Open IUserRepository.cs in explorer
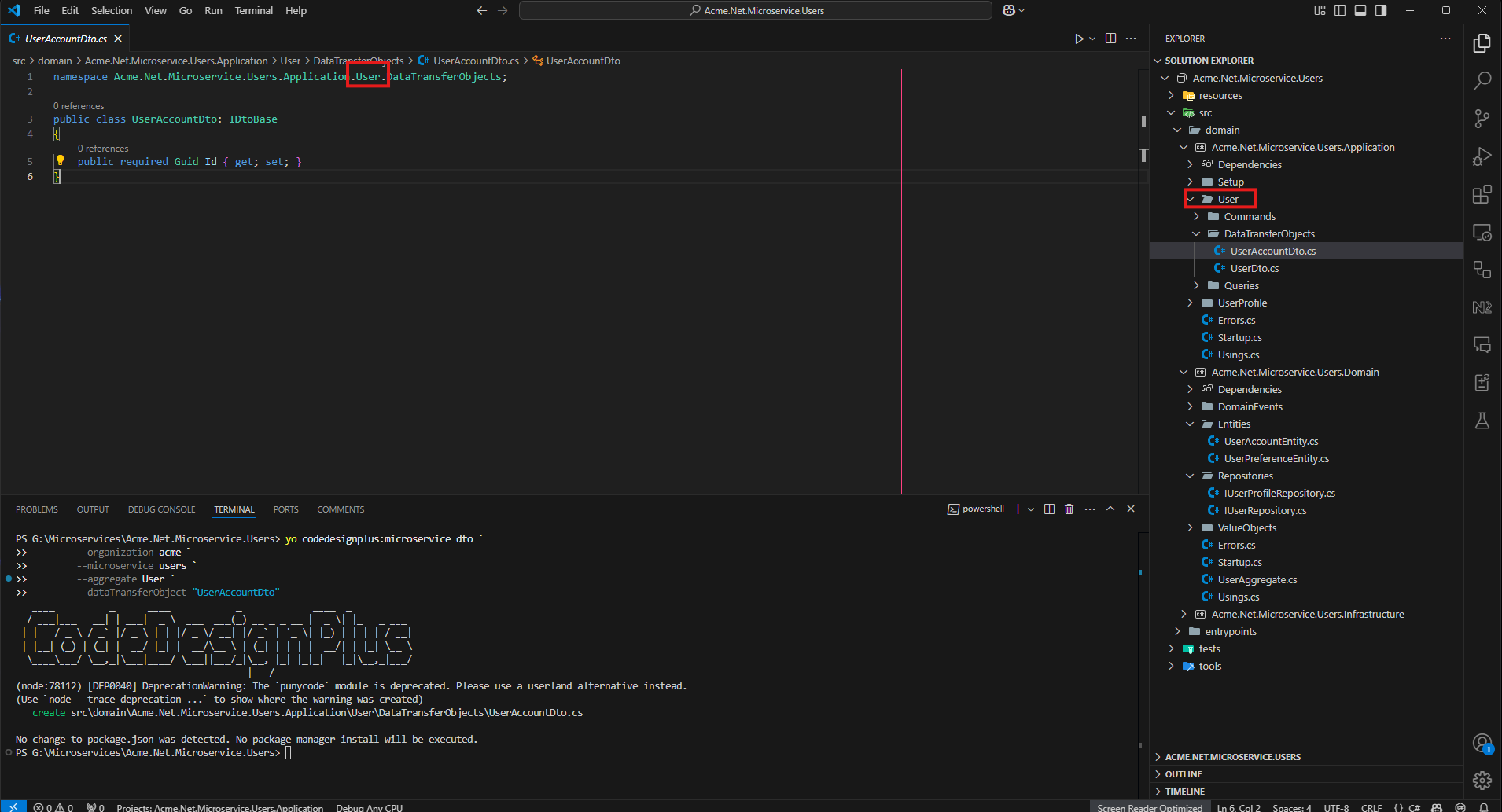This screenshot has height=812, width=1502. [x=1265, y=510]
